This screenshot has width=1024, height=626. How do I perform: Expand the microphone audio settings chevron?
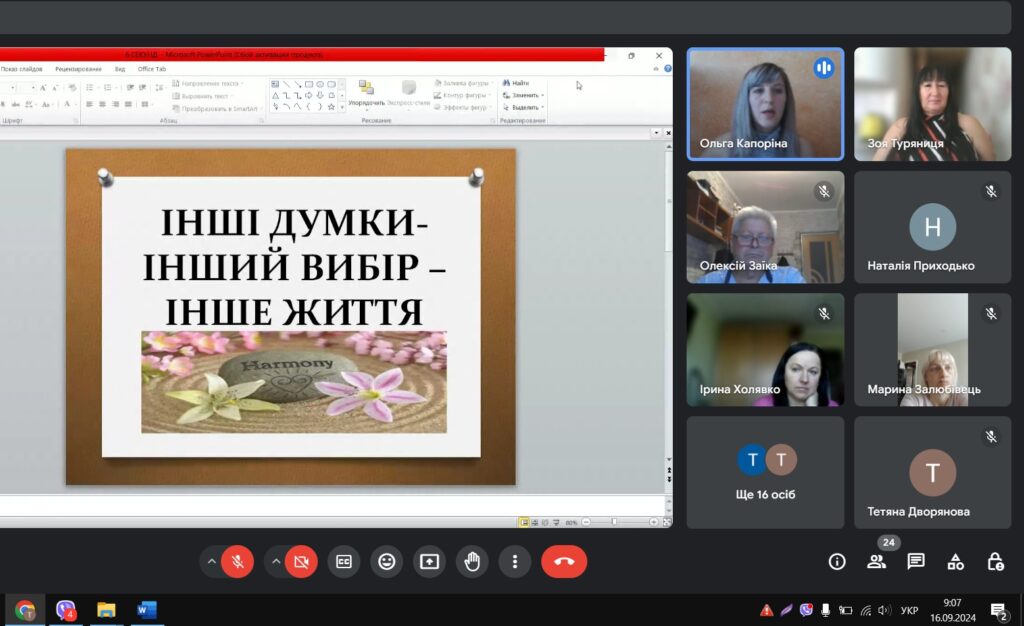211,561
